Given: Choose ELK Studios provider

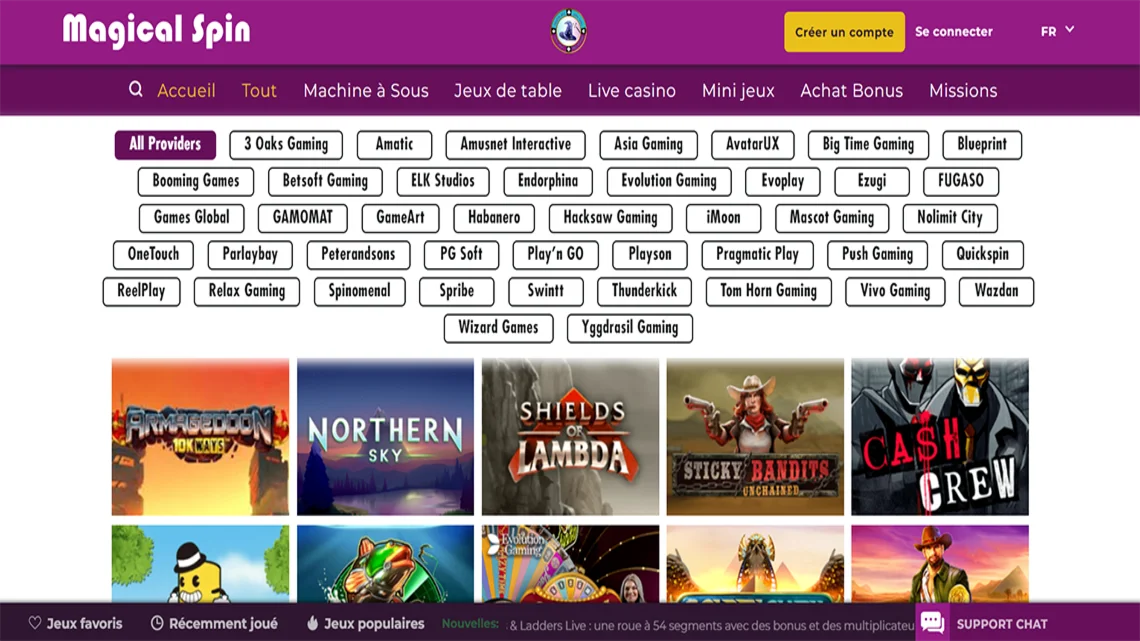Looking at the screenshot, I should (443, 181).
